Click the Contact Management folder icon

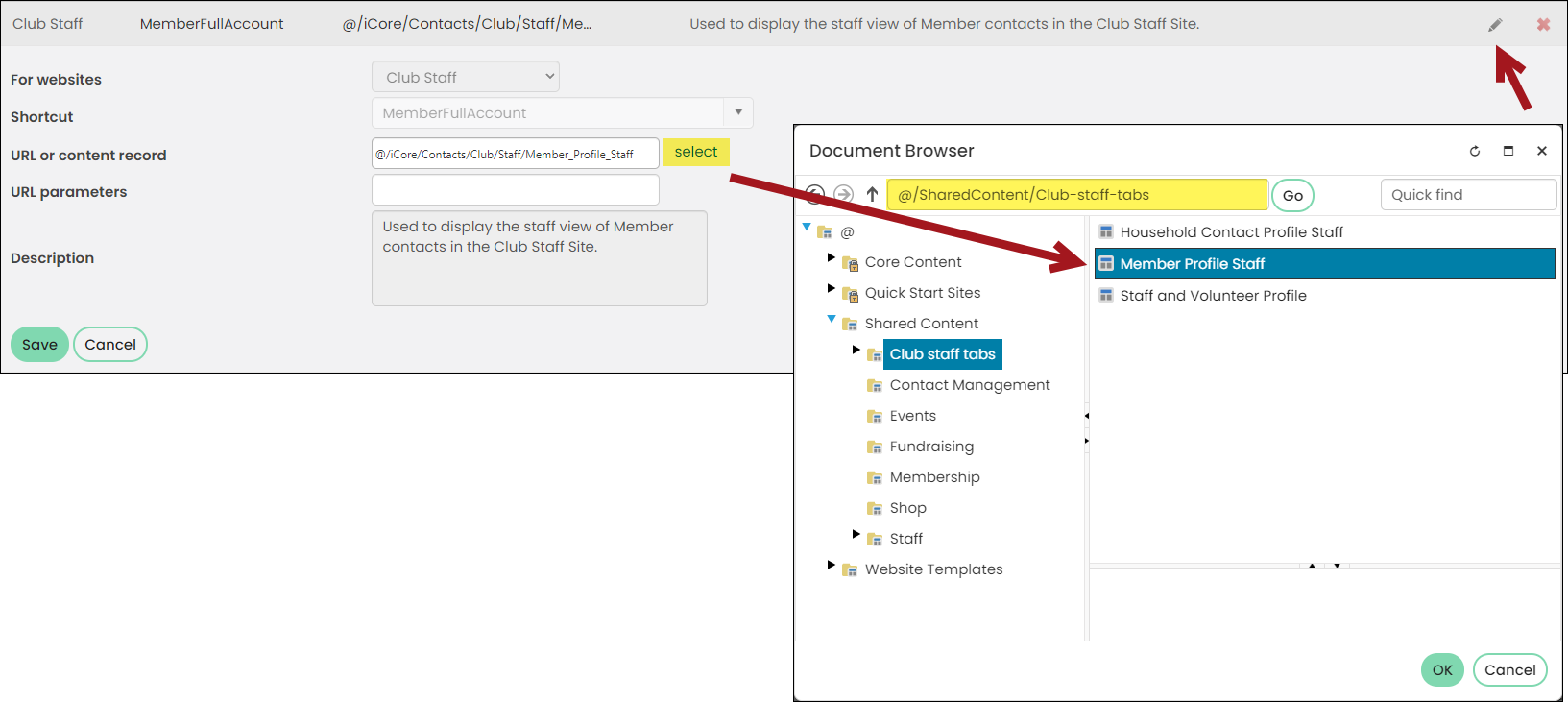(875, 385)
